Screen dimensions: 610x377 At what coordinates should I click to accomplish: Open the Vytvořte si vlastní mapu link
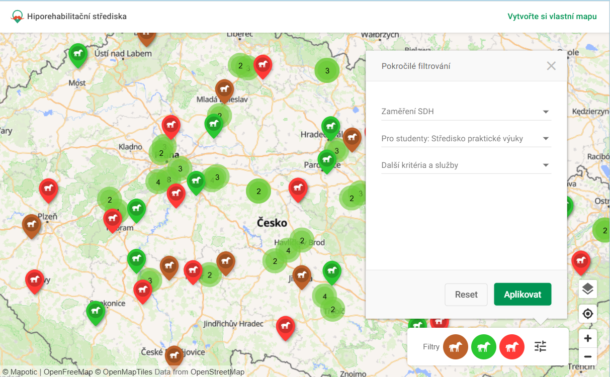click(552, 16)
